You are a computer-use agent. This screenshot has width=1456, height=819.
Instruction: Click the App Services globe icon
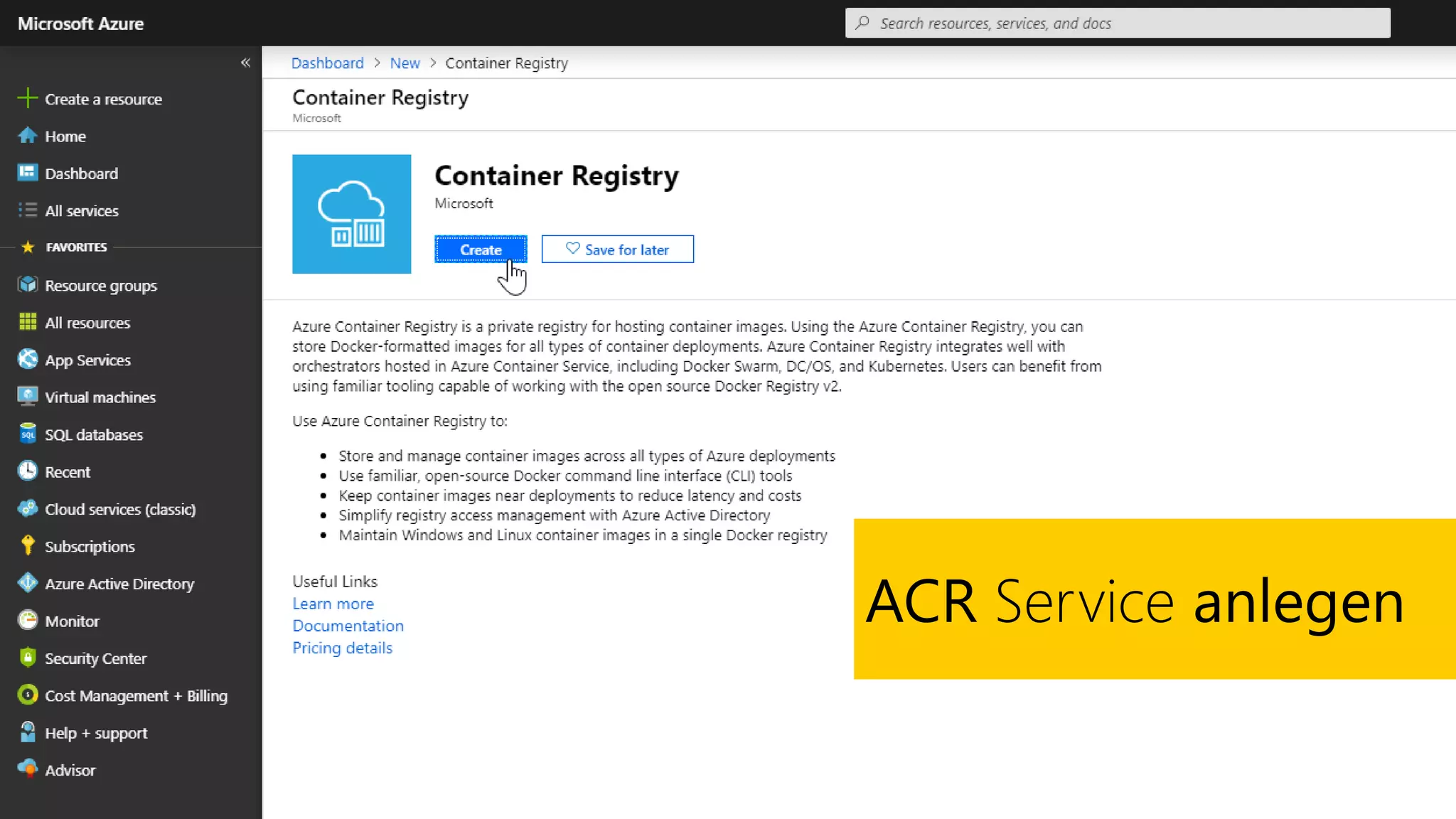pos(27,359)
